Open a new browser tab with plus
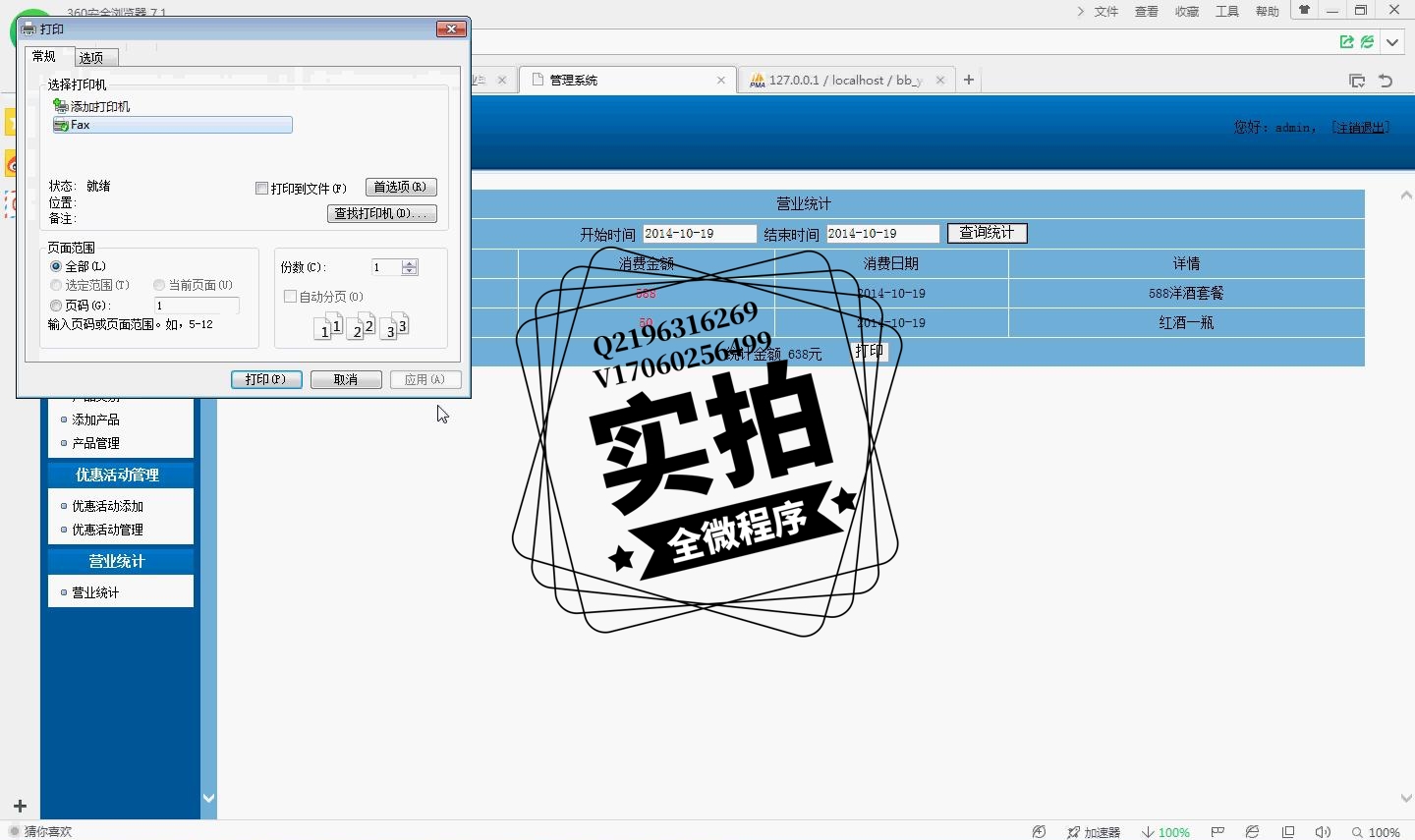 (969, 80)
